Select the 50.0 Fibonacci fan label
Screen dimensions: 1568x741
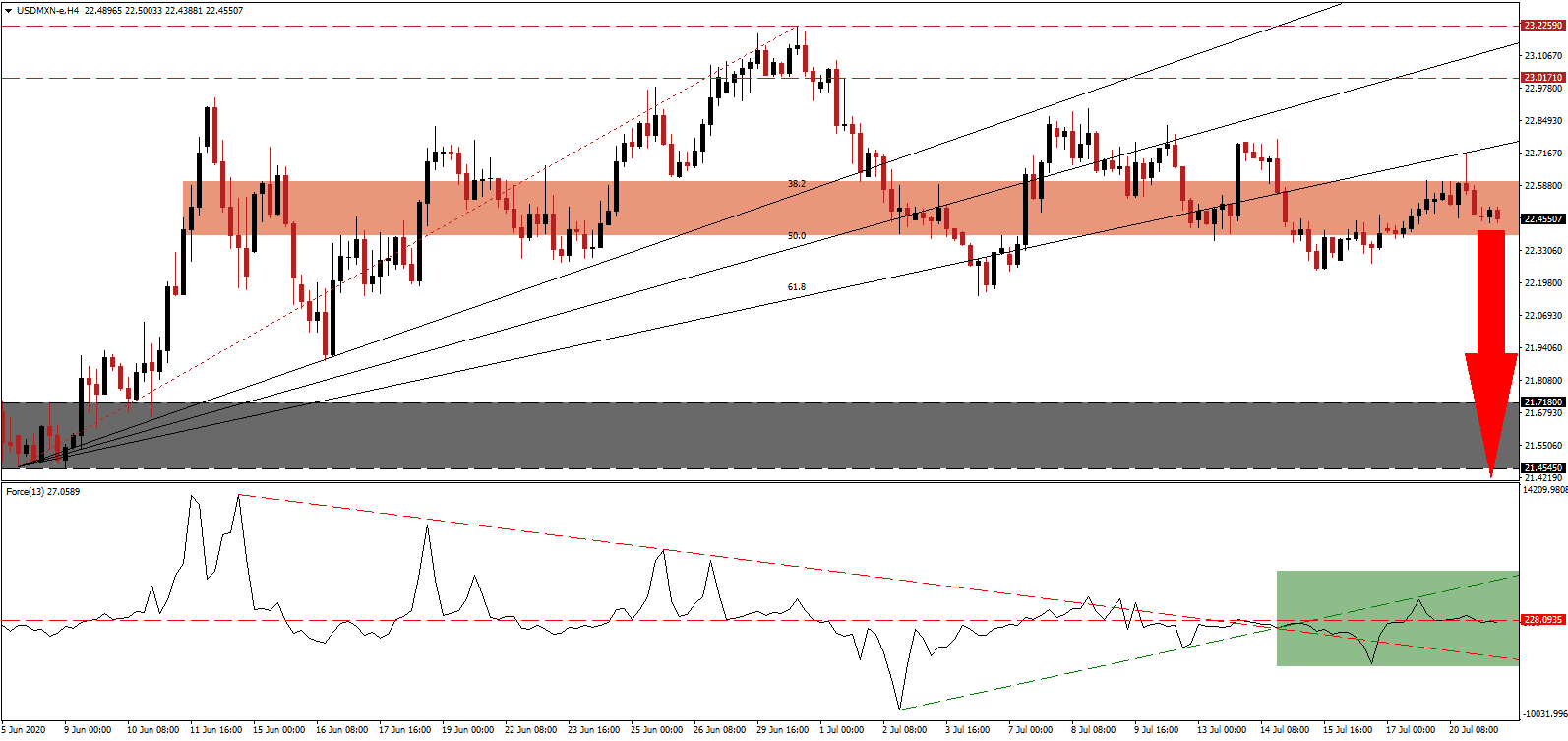coord(796,236)
